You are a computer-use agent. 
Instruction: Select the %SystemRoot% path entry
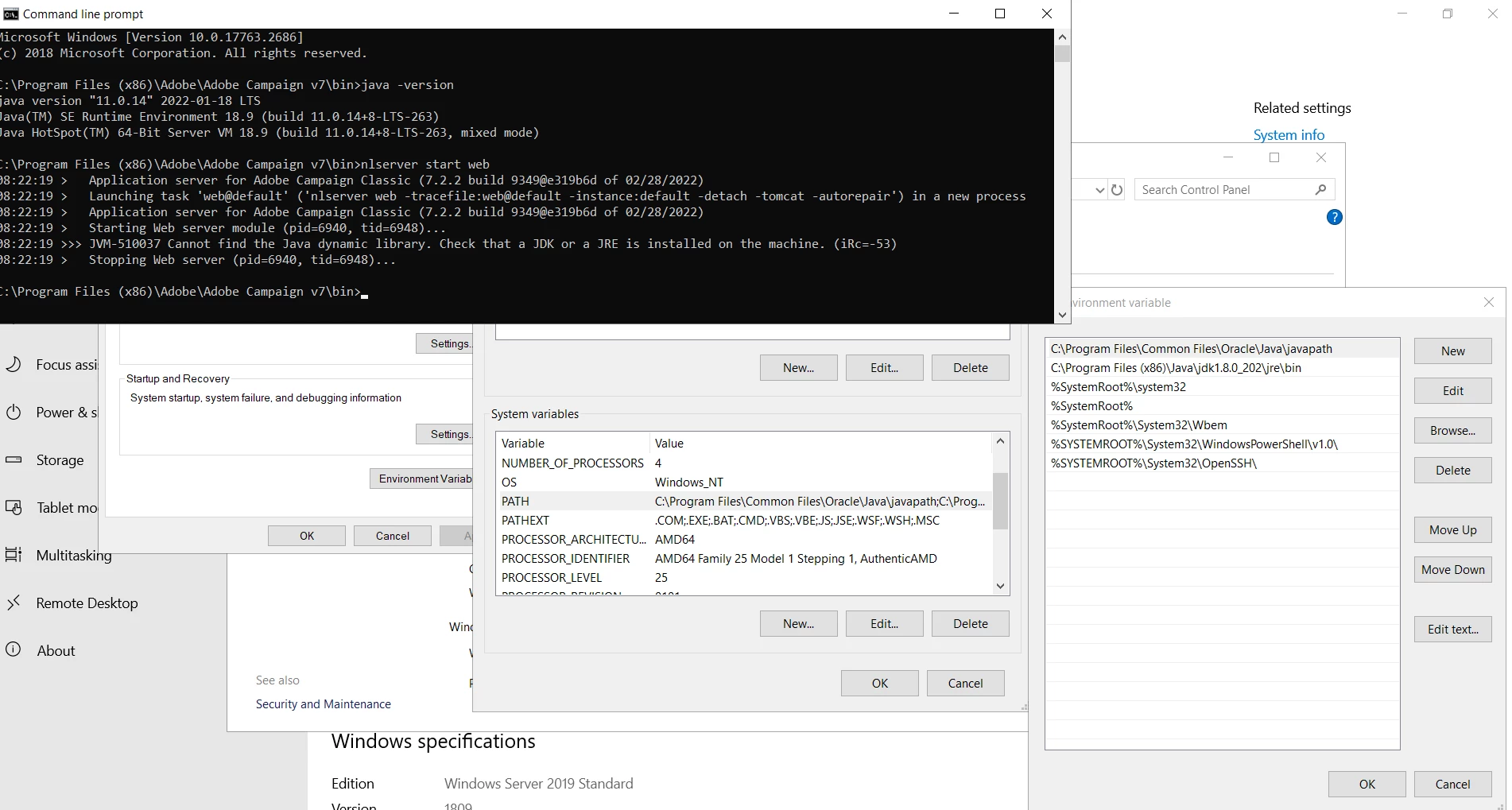1222,405
